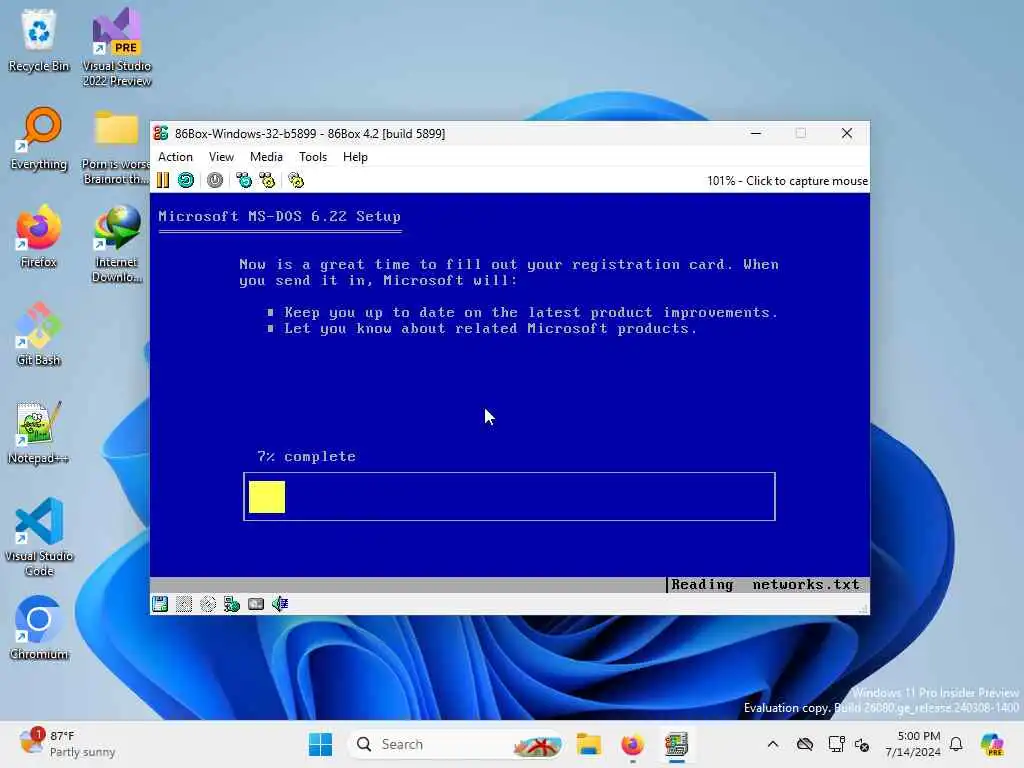Screen dimensions: 1024x768
Task: Open the Tools menu
Action: [x=313, y=157]
